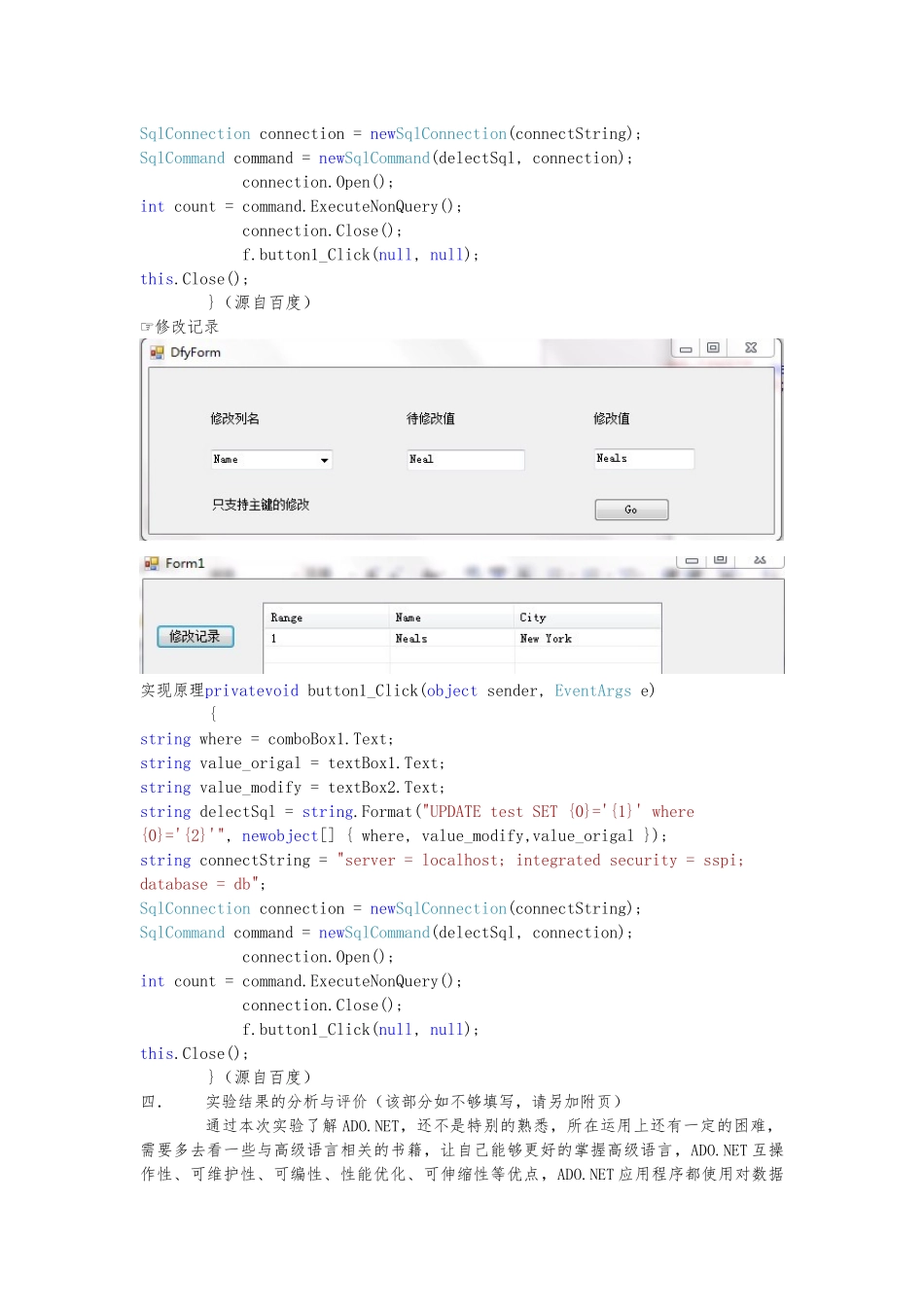Image resolution: width=924 pixels, height=1307 pixels.
Task: Click the 只支持主键的修改 label
Action: (x=261, y=505)
